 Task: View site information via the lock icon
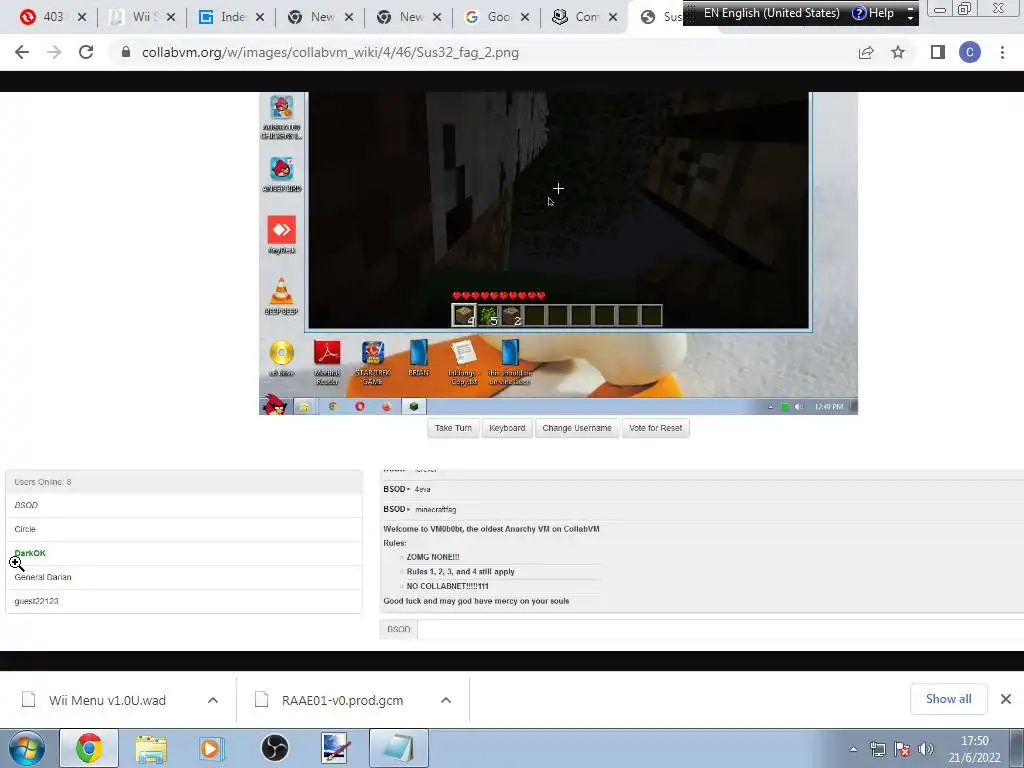coord(126,52)
